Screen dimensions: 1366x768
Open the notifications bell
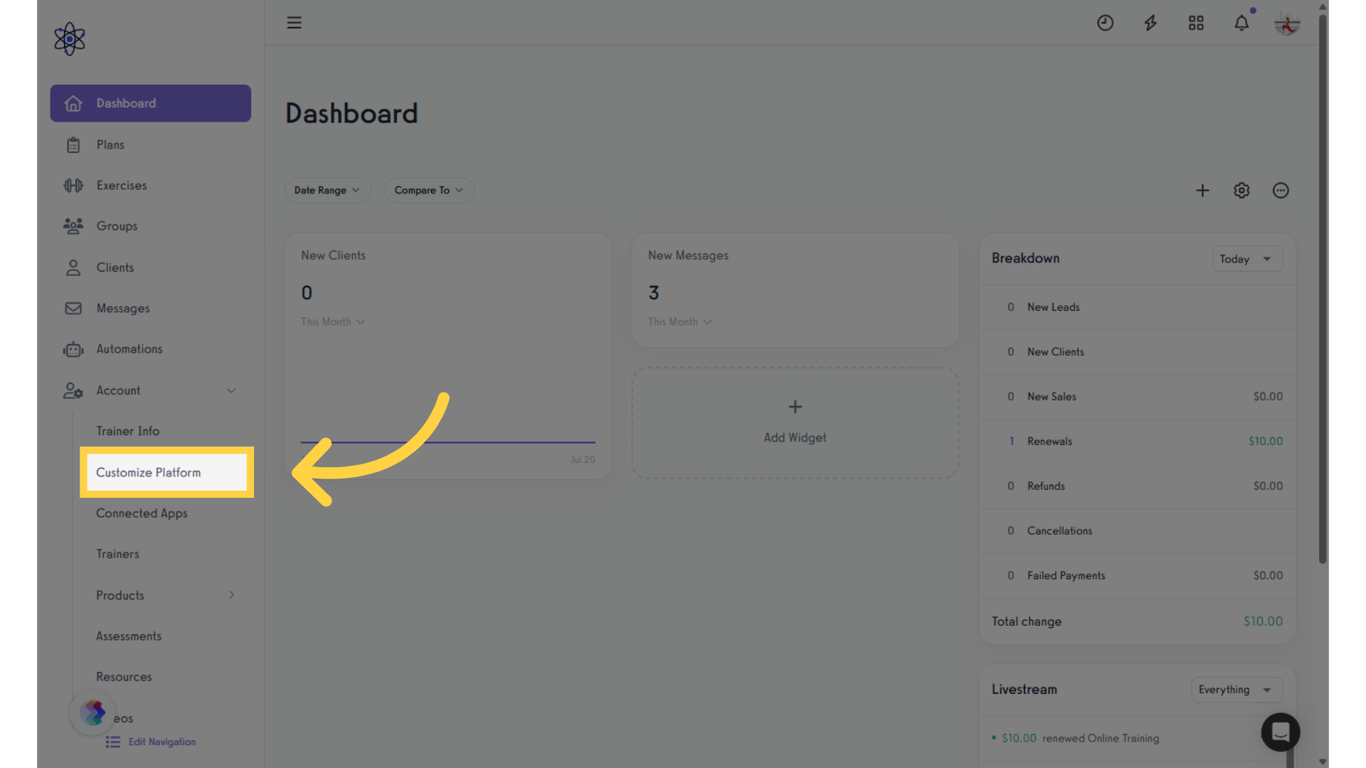(1241, 22)
